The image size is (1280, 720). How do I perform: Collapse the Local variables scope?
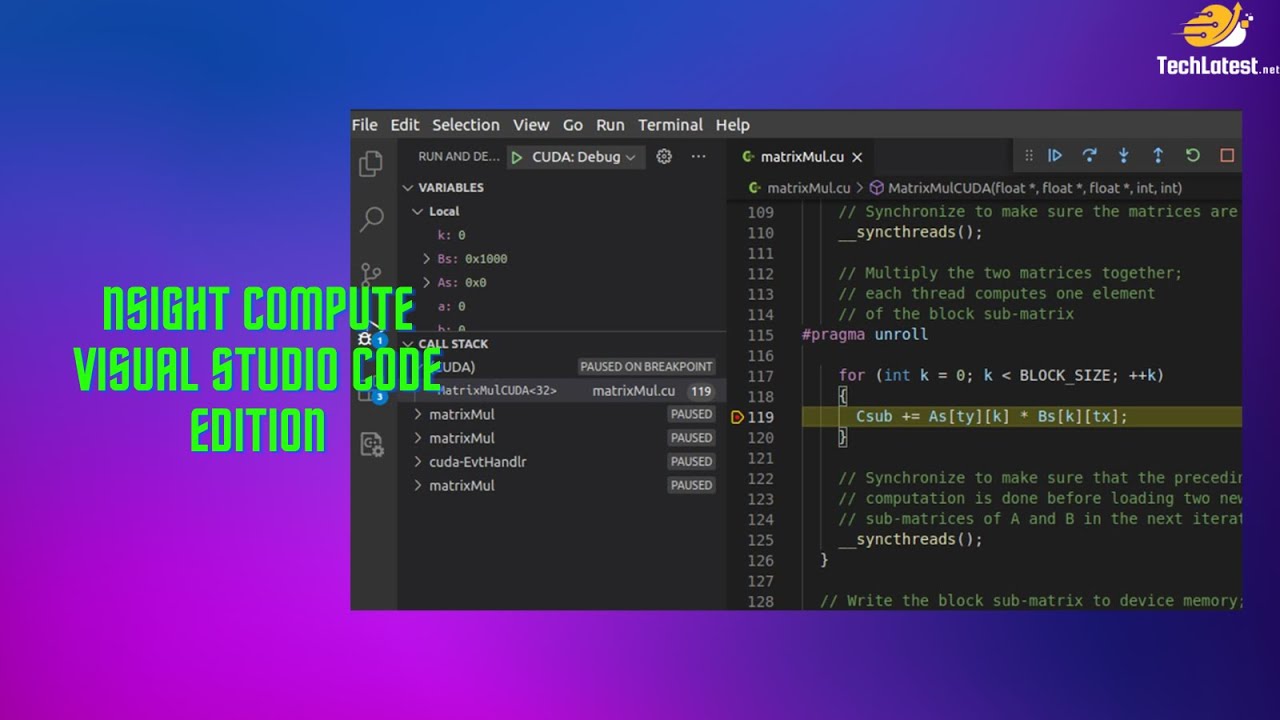coord(418,211)
